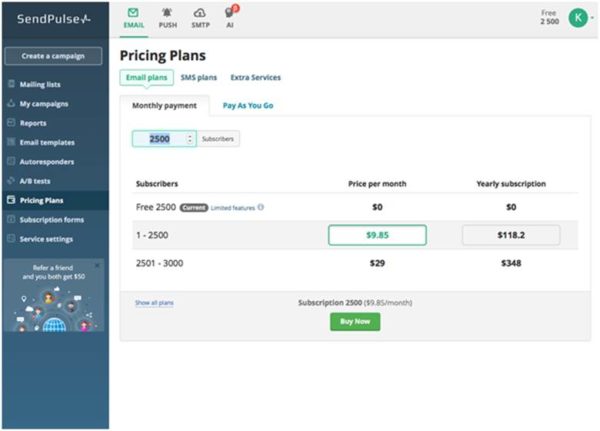This screenshot has width=600, height=431.
Task: Click the $29 monthly price cell
Action: [x=377, y=263]
